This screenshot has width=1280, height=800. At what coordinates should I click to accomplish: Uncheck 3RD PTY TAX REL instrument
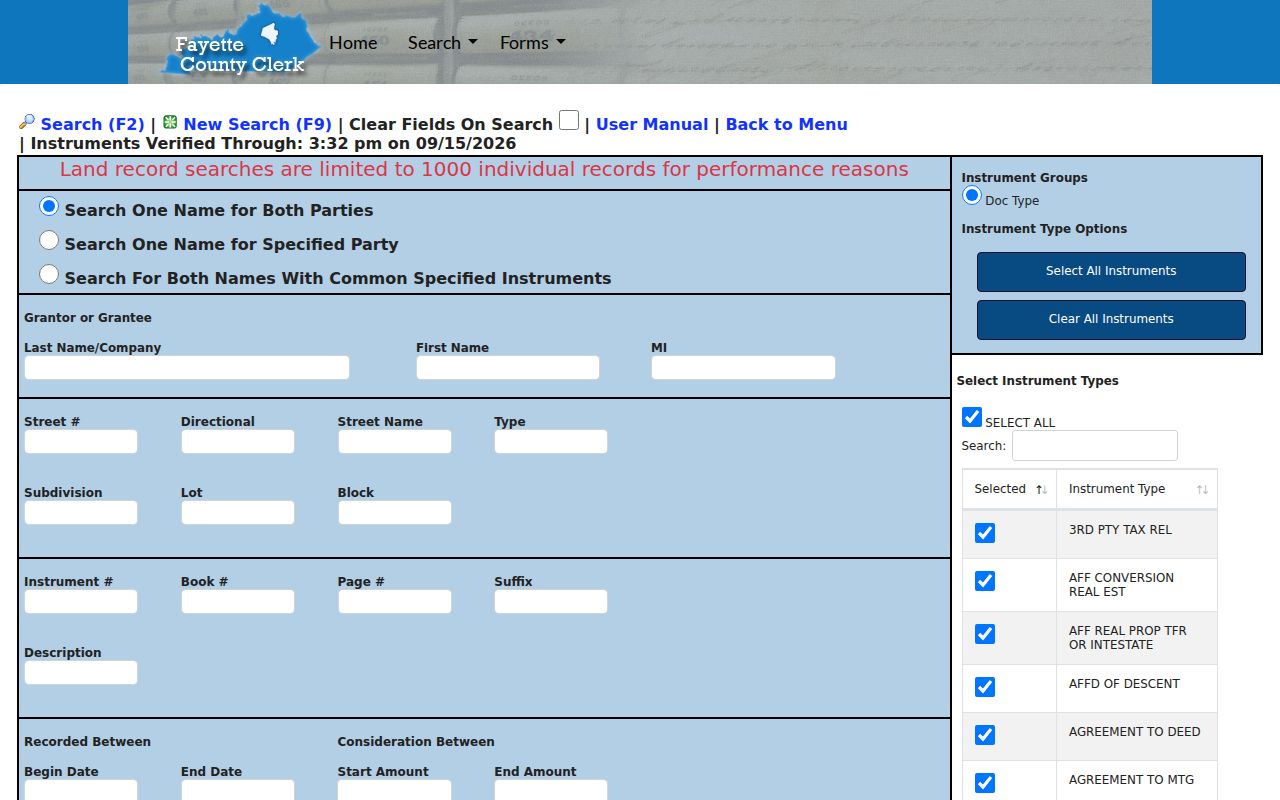click(985, 533)
